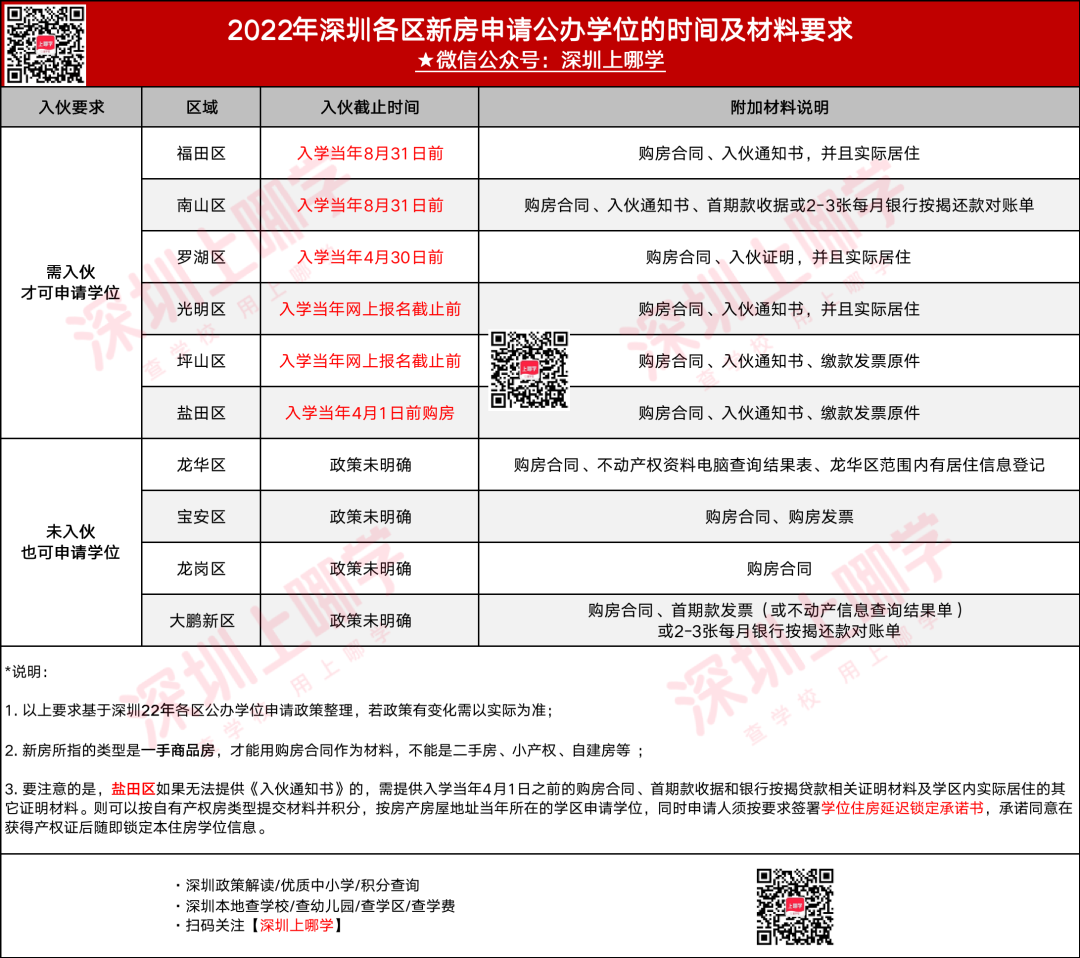Click 龙岗区 materials 购房合同

click(x=779, y=569)
